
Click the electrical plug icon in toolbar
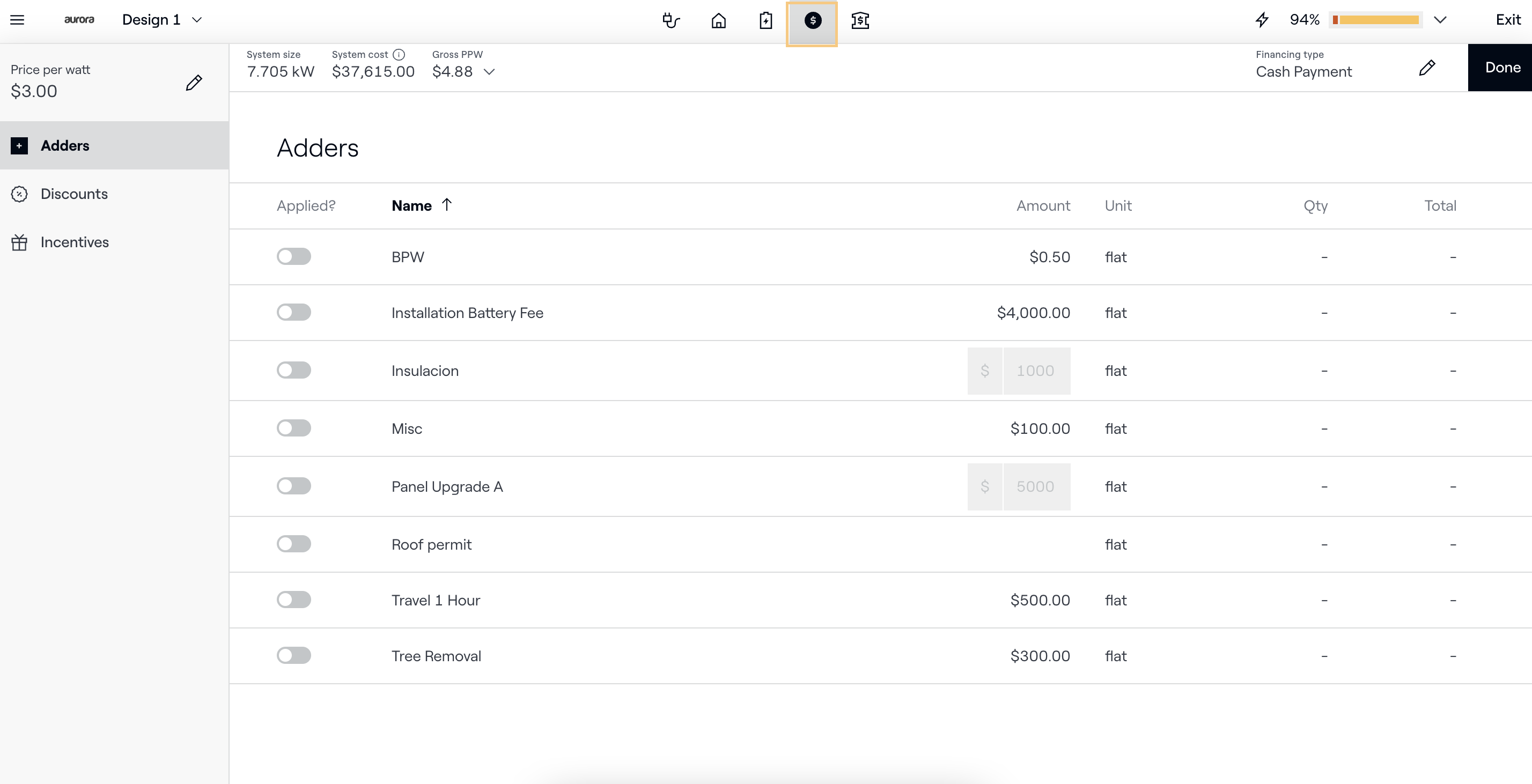(x=671, y=21)
